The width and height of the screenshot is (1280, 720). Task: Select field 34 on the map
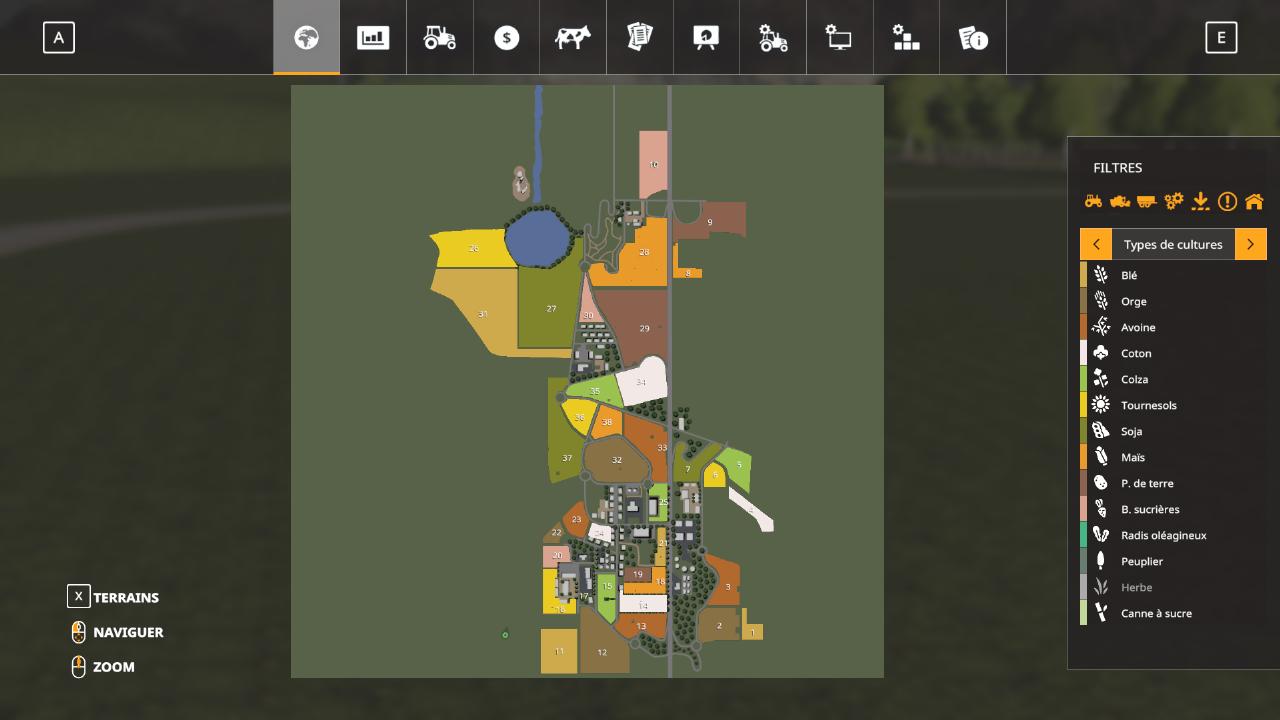[x=641, y=382]
